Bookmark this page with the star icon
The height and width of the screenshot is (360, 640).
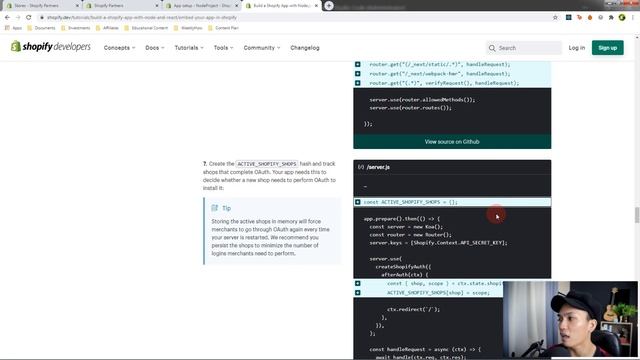click(x=555, y=18)
